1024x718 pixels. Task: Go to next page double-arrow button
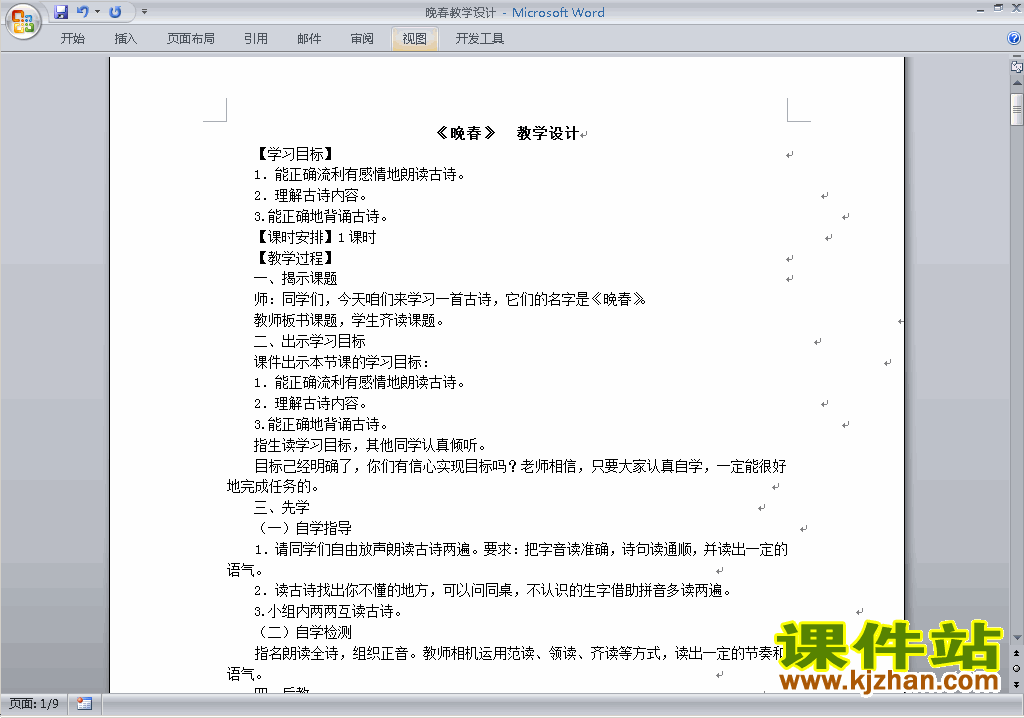pos(1016,684)
